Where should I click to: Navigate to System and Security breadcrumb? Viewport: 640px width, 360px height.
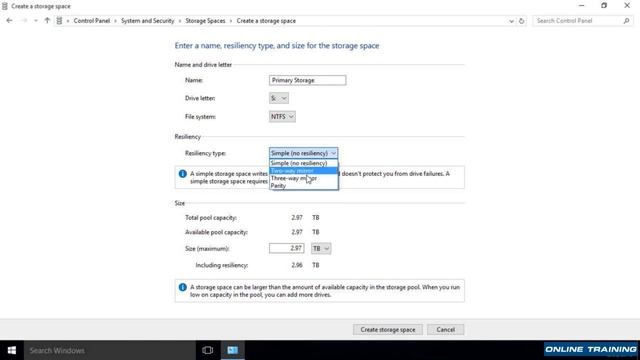tap(147, 21)
